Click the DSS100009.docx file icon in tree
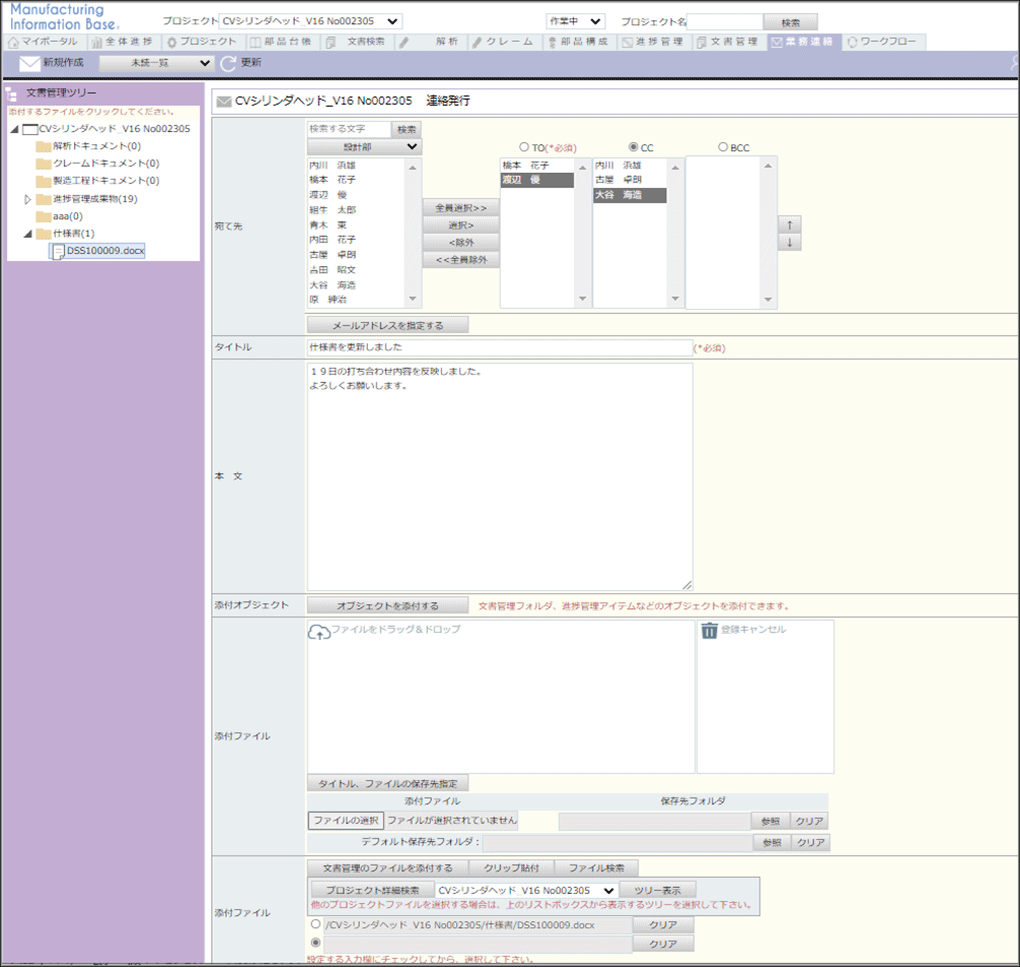 (x=58, y=251)
